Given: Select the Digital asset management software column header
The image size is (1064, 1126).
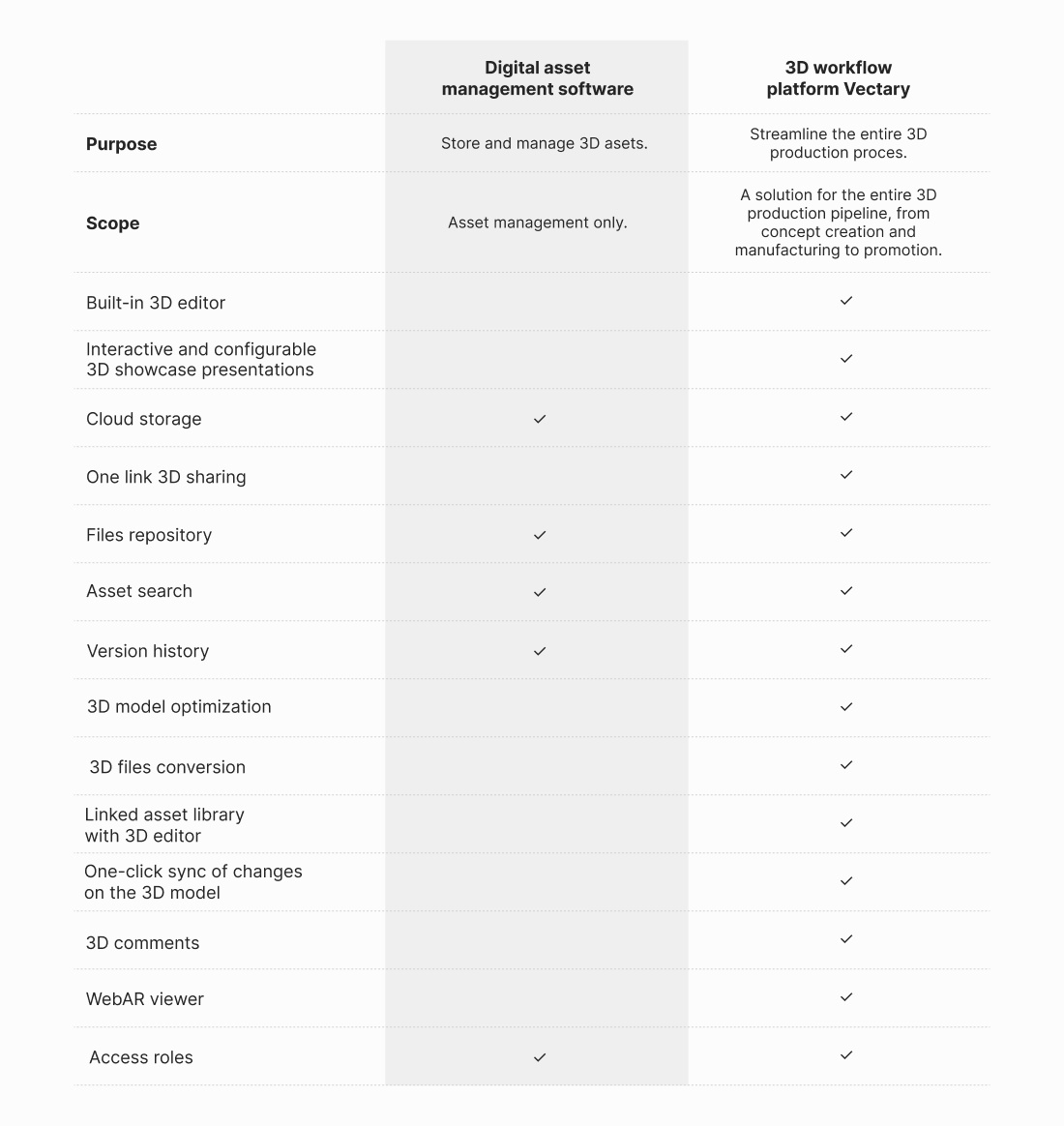Looking at the screenshot, I should point(537,78).
